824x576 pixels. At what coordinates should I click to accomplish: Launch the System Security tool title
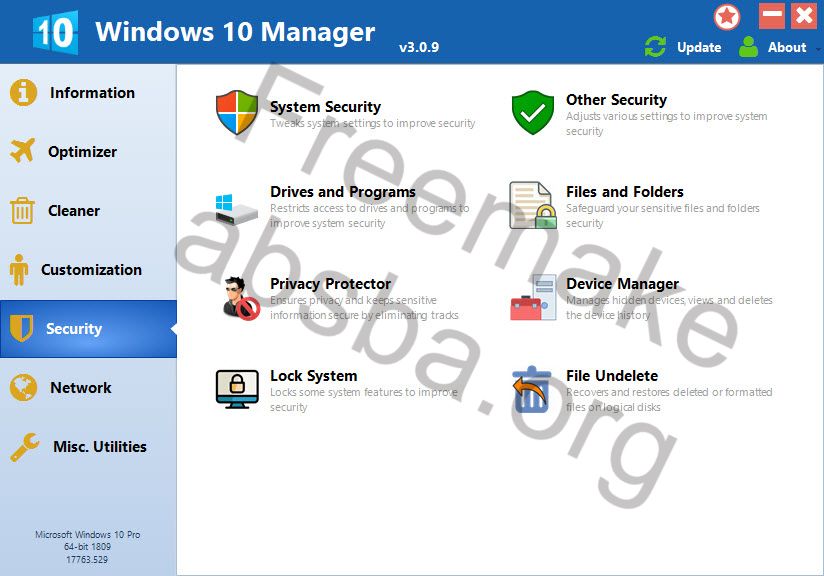(x=325, y=107)
